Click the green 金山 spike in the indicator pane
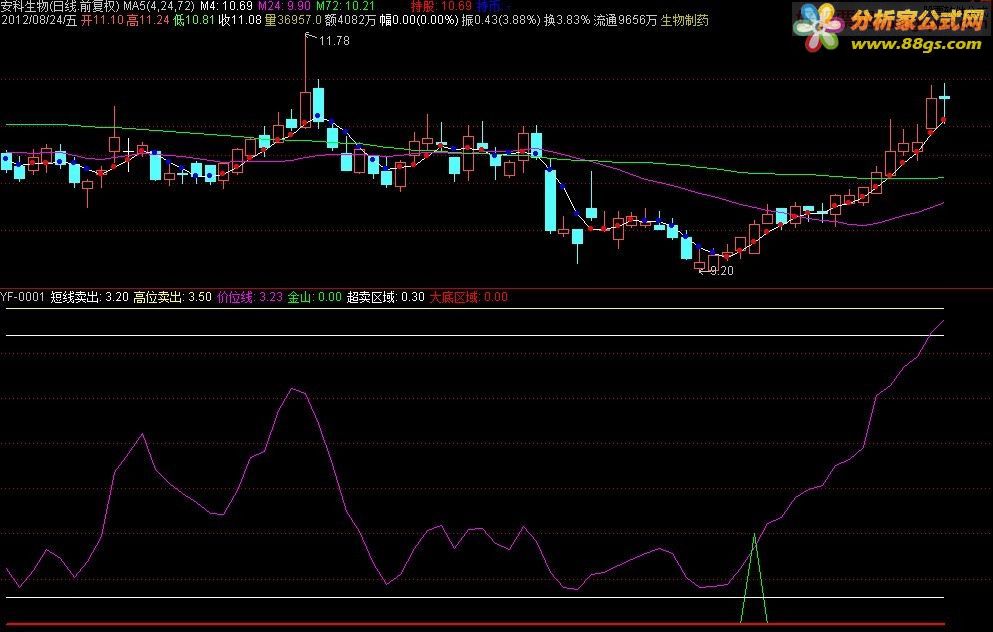993x632 pixels. pyautogui.click(x=754, y=578)
